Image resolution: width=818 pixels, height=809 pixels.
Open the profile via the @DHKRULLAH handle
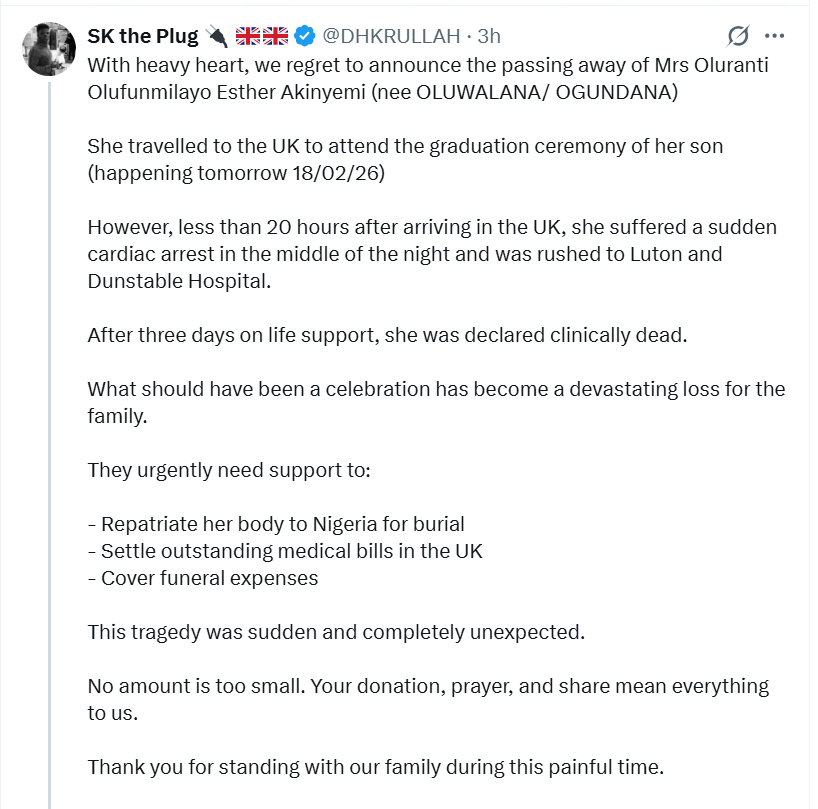pos(393,36)
